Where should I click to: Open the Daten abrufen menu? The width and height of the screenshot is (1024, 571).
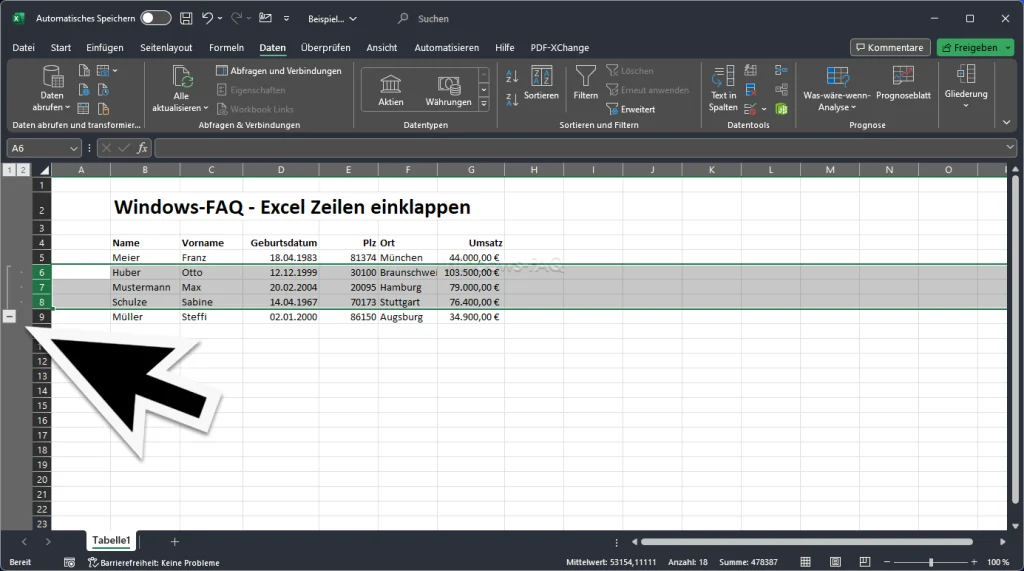click(52, 90)
